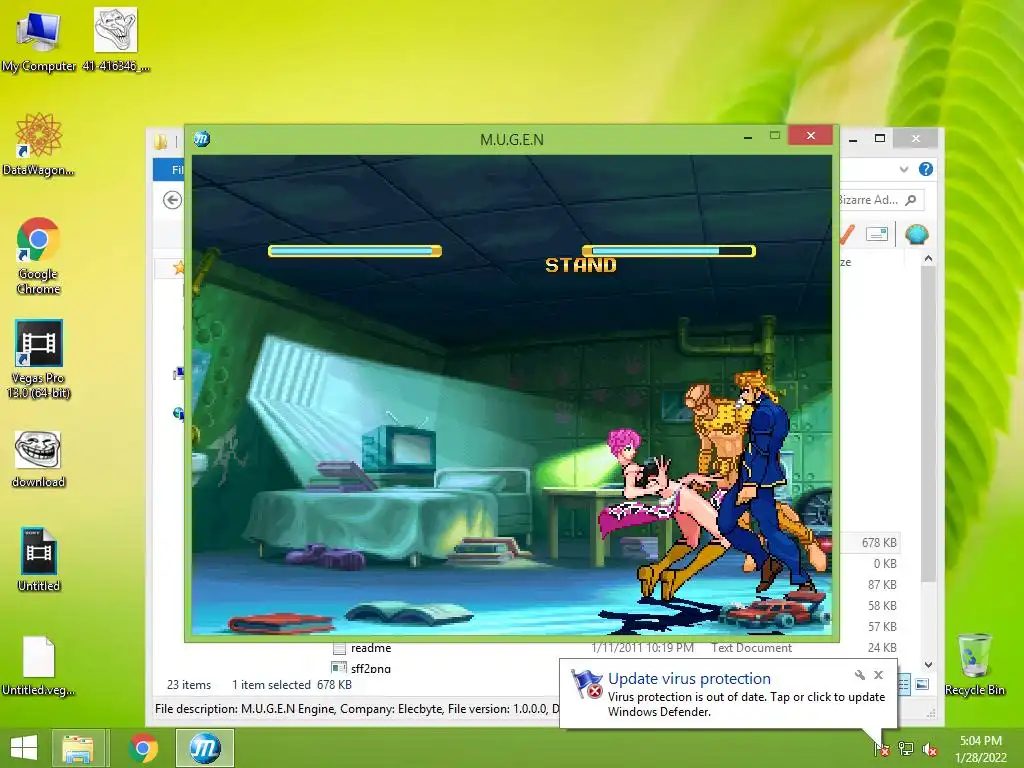Maximize the File Explorer window

(x=880, y=138)
